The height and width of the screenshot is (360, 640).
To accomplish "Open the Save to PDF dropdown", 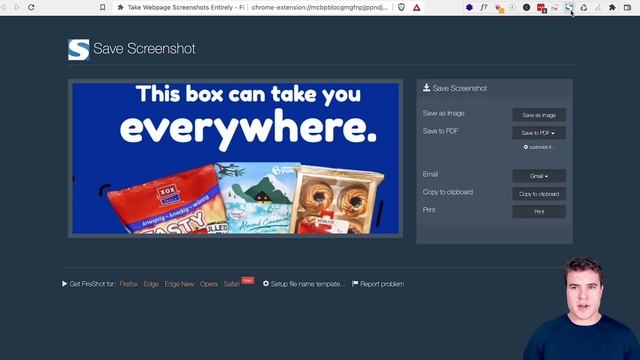I will [x=539, y=133].
